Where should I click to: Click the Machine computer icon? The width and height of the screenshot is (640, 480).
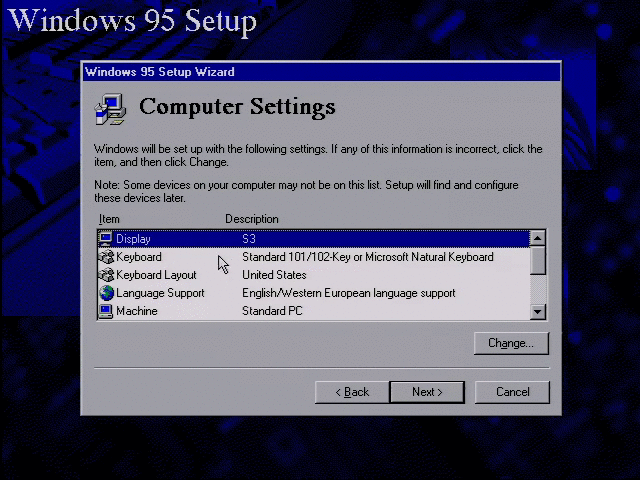click(106, 311)
